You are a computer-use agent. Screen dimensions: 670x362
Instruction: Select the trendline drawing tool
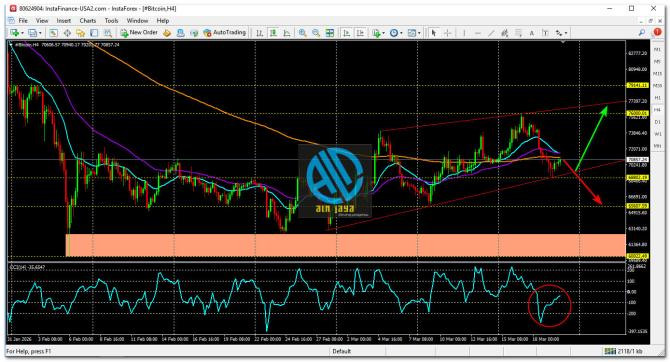[x=491, y=33]
